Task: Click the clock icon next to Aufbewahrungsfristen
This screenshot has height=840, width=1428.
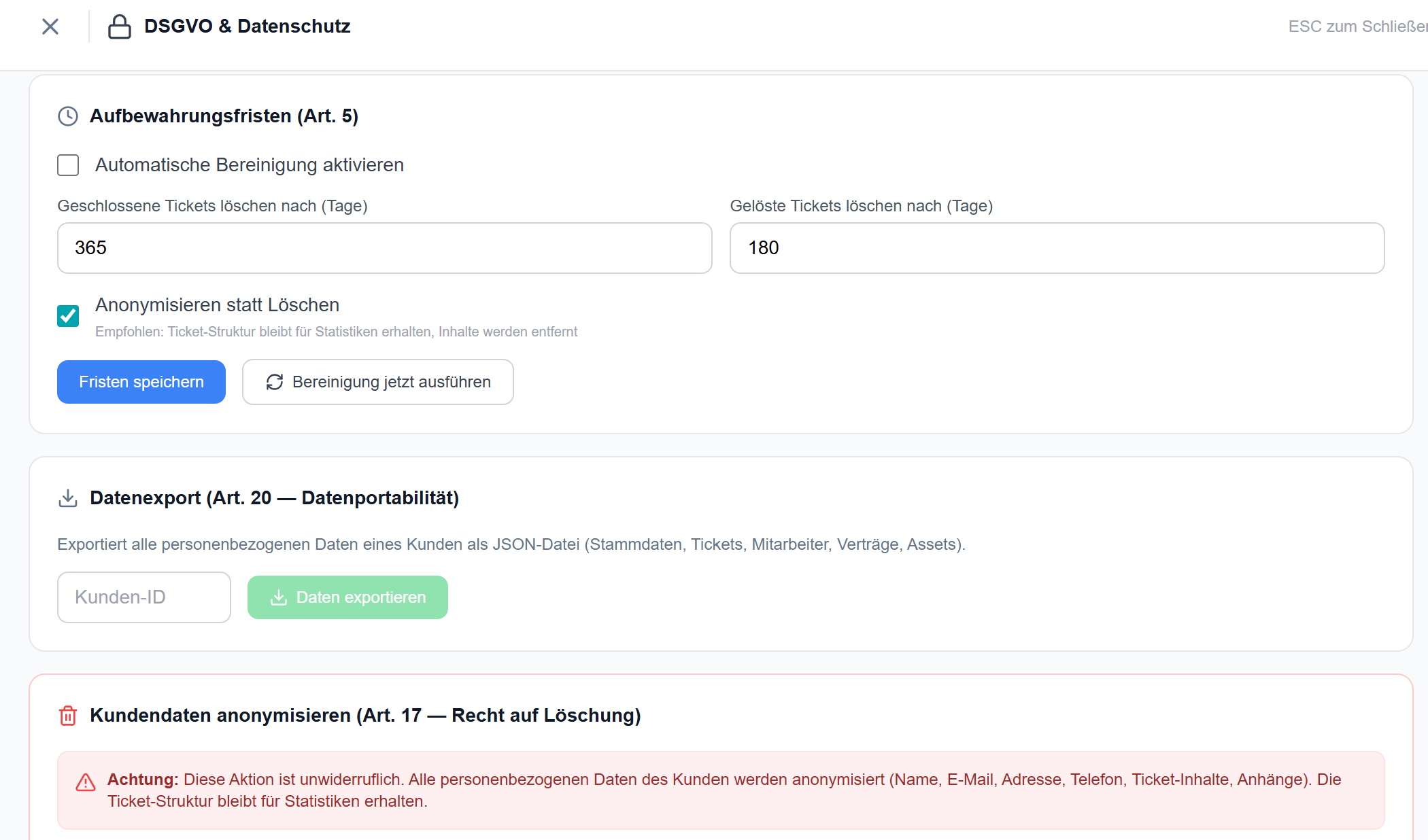Action: [68, 116]
